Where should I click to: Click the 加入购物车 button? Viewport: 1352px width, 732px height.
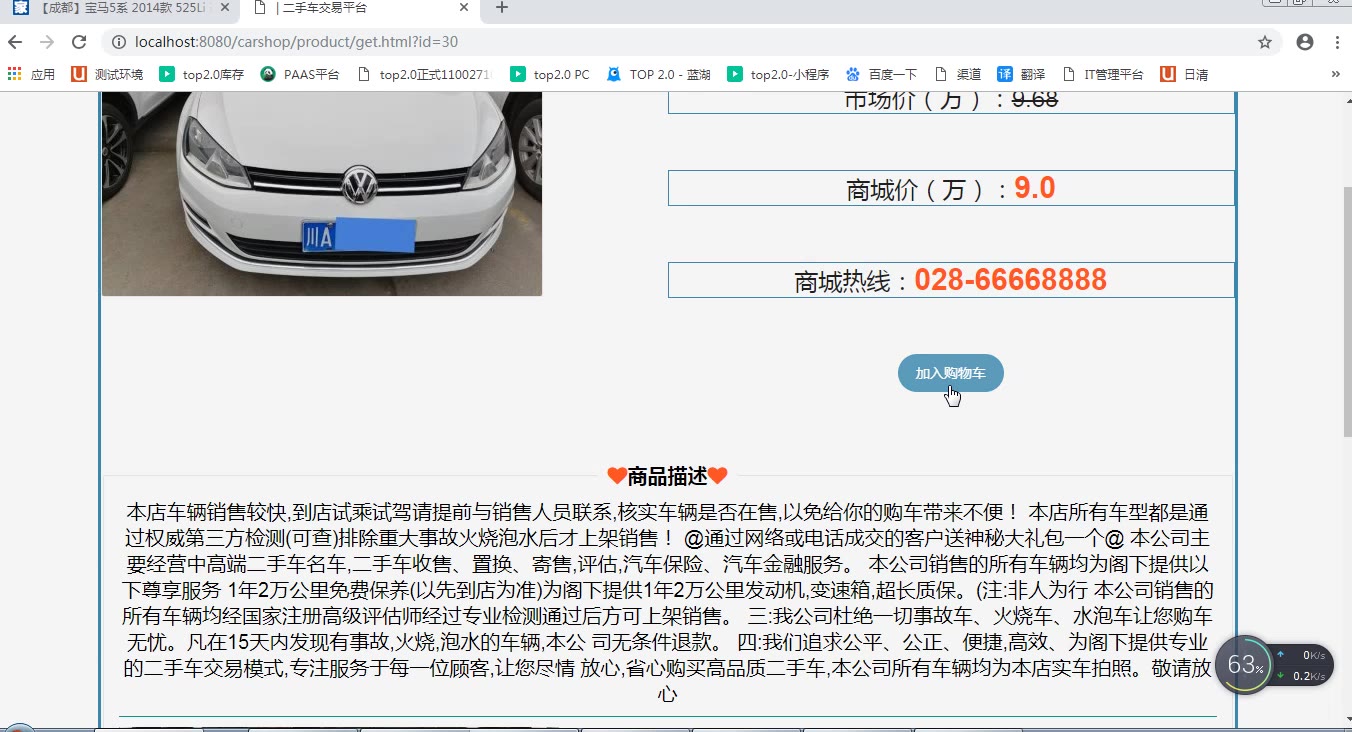[950, 373]
